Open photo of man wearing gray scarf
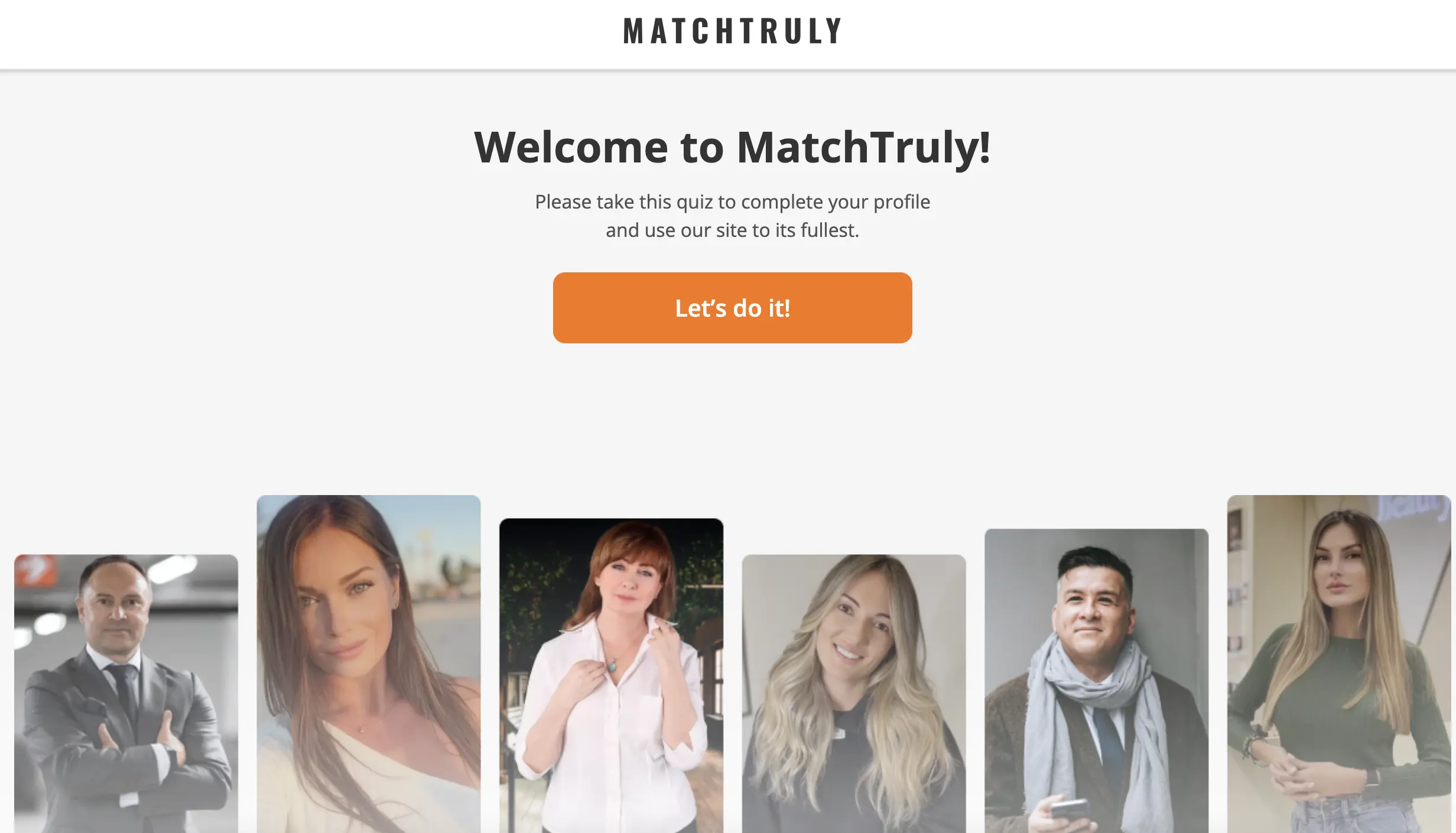The width and height of the screenshot is (1456, 833). 1096,681
